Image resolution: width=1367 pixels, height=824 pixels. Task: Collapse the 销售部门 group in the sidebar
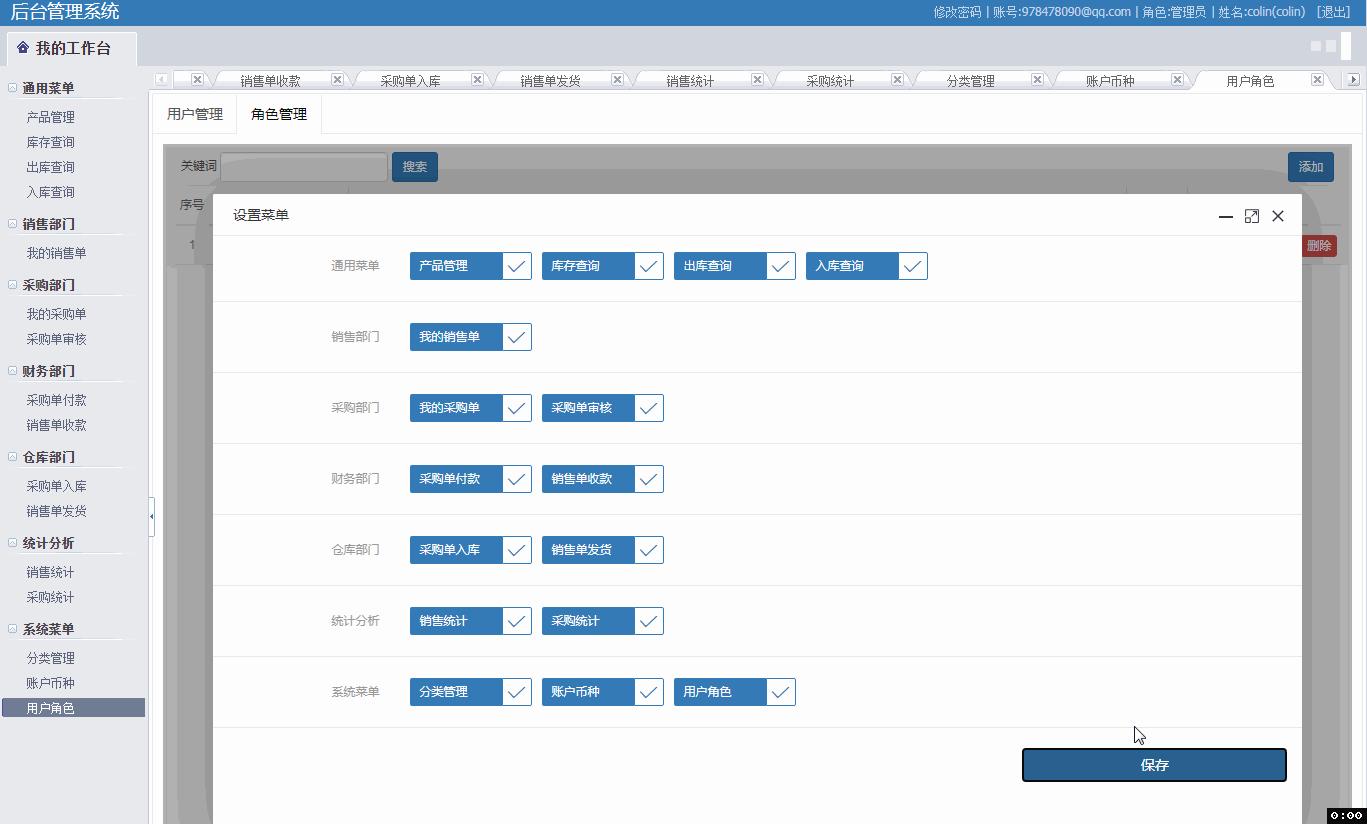(13, 224)
